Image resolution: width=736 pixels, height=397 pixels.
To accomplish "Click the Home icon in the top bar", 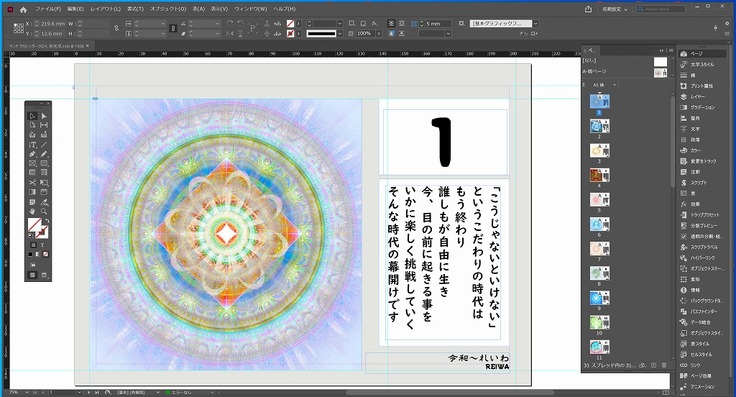I will pos(23,9).
